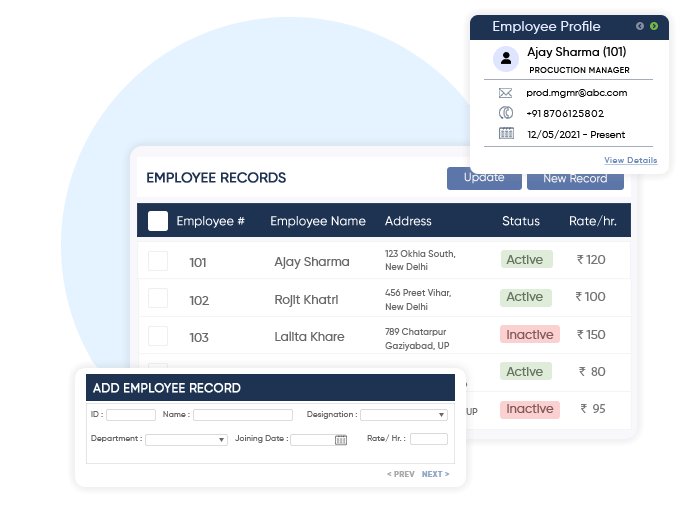The image size is (688, 509).
Task: Select the name Lalita Khare in the table
Action: click(309, 337)
